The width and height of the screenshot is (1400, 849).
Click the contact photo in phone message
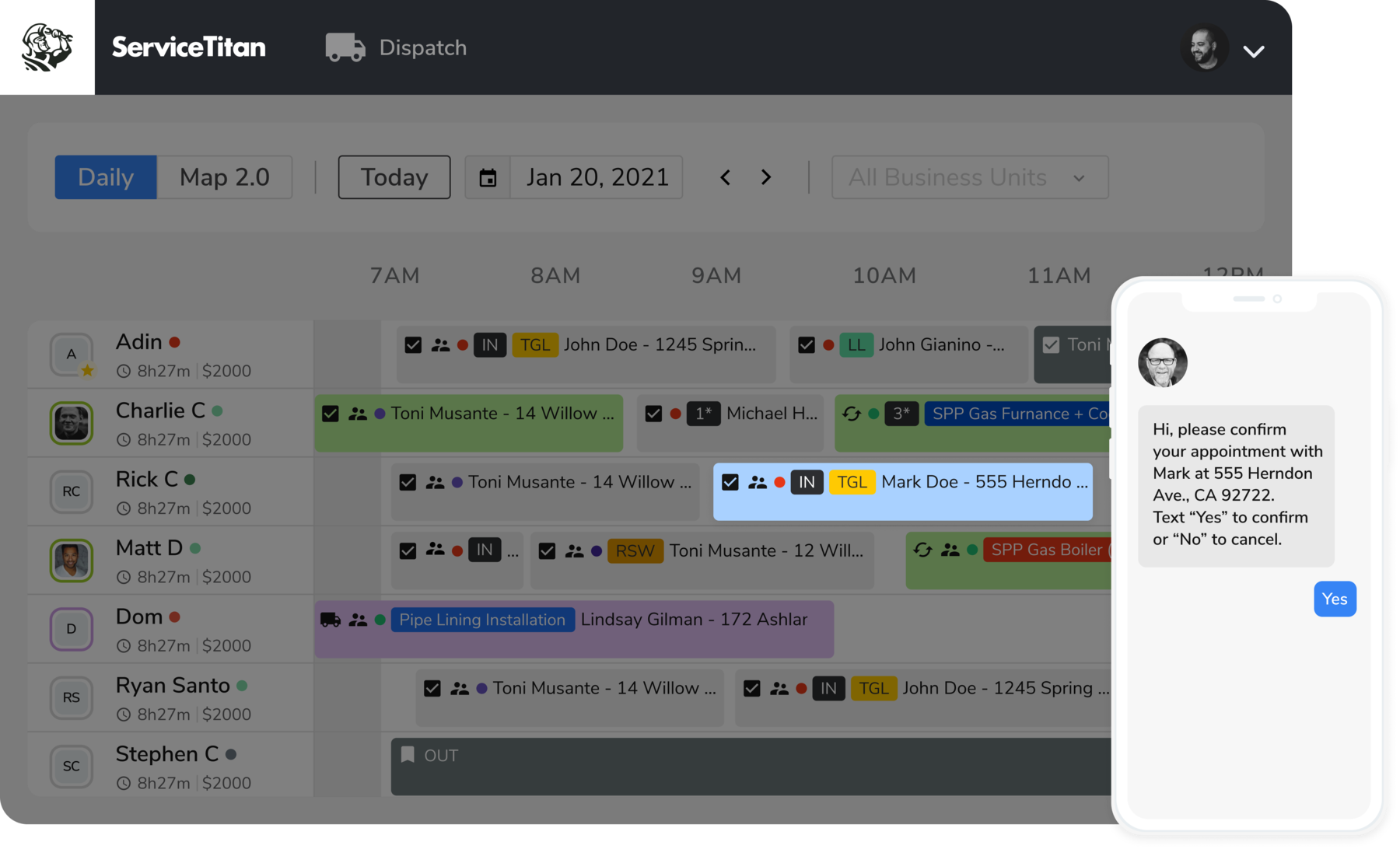[x=1163, y=362]
